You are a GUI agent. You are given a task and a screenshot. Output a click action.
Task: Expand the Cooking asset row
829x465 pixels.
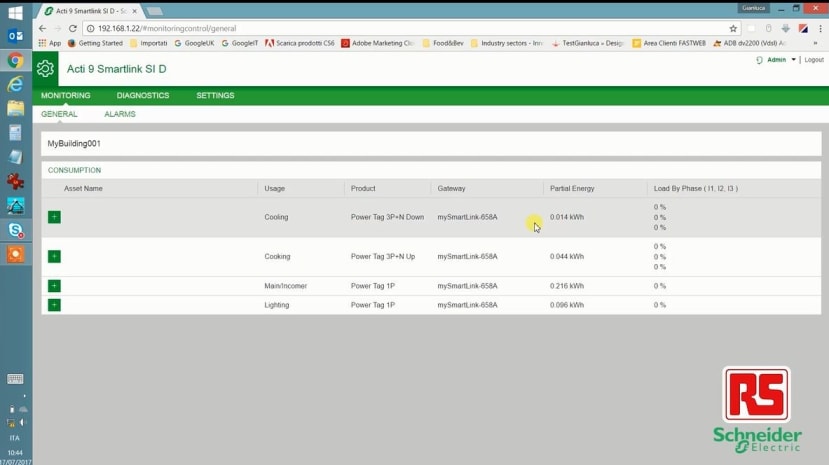[54, 256]
